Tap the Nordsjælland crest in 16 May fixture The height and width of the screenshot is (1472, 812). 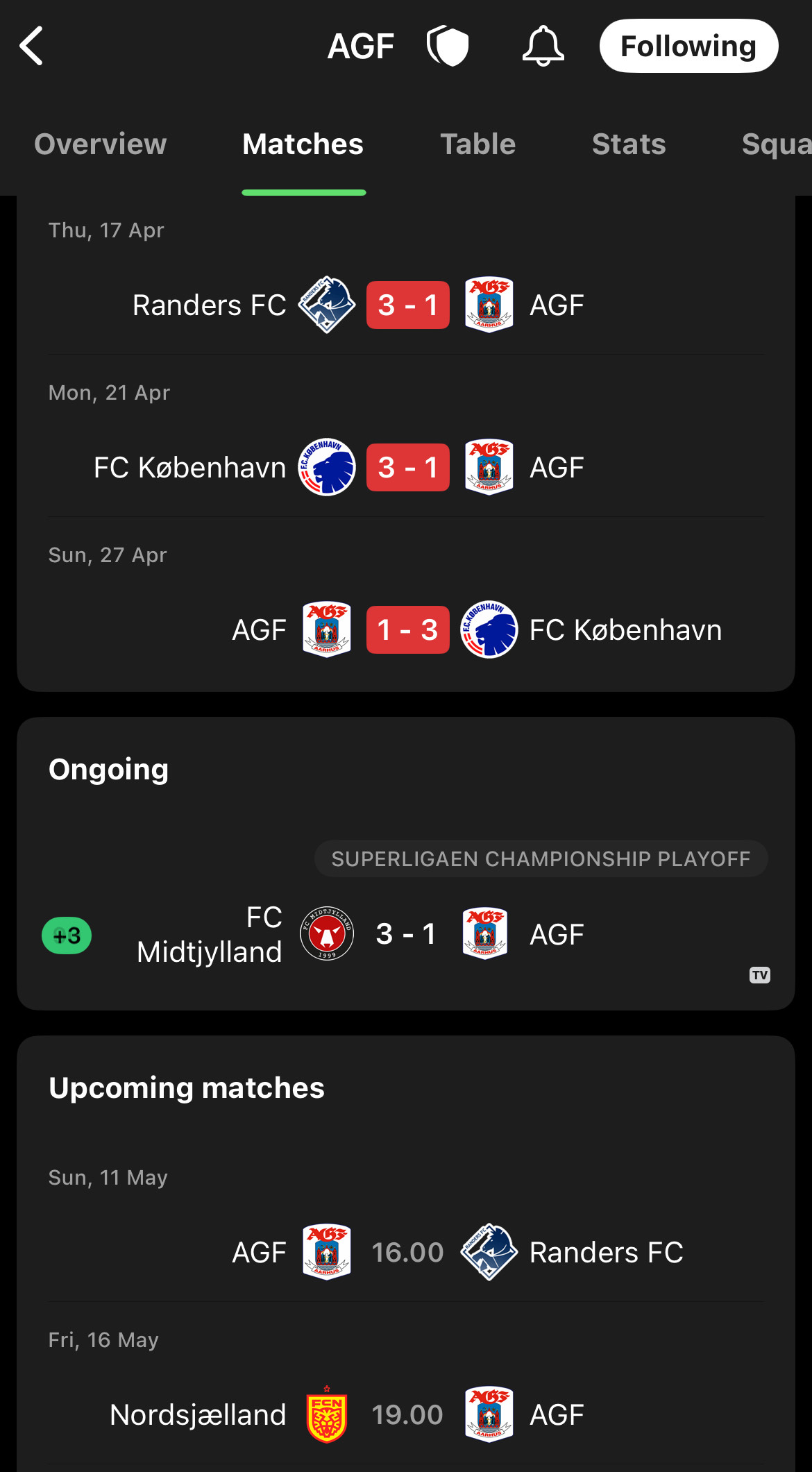[x=327, y=1414]
